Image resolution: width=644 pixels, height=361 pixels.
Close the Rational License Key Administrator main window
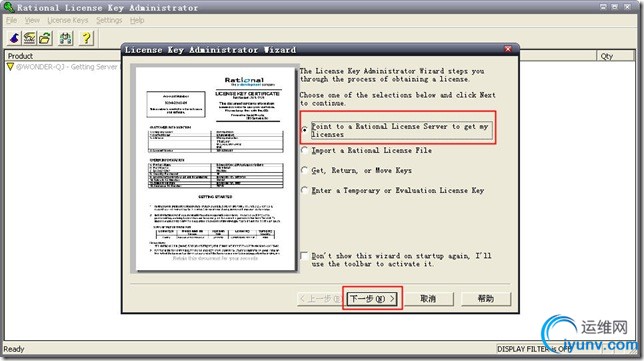tap(627, 7)
